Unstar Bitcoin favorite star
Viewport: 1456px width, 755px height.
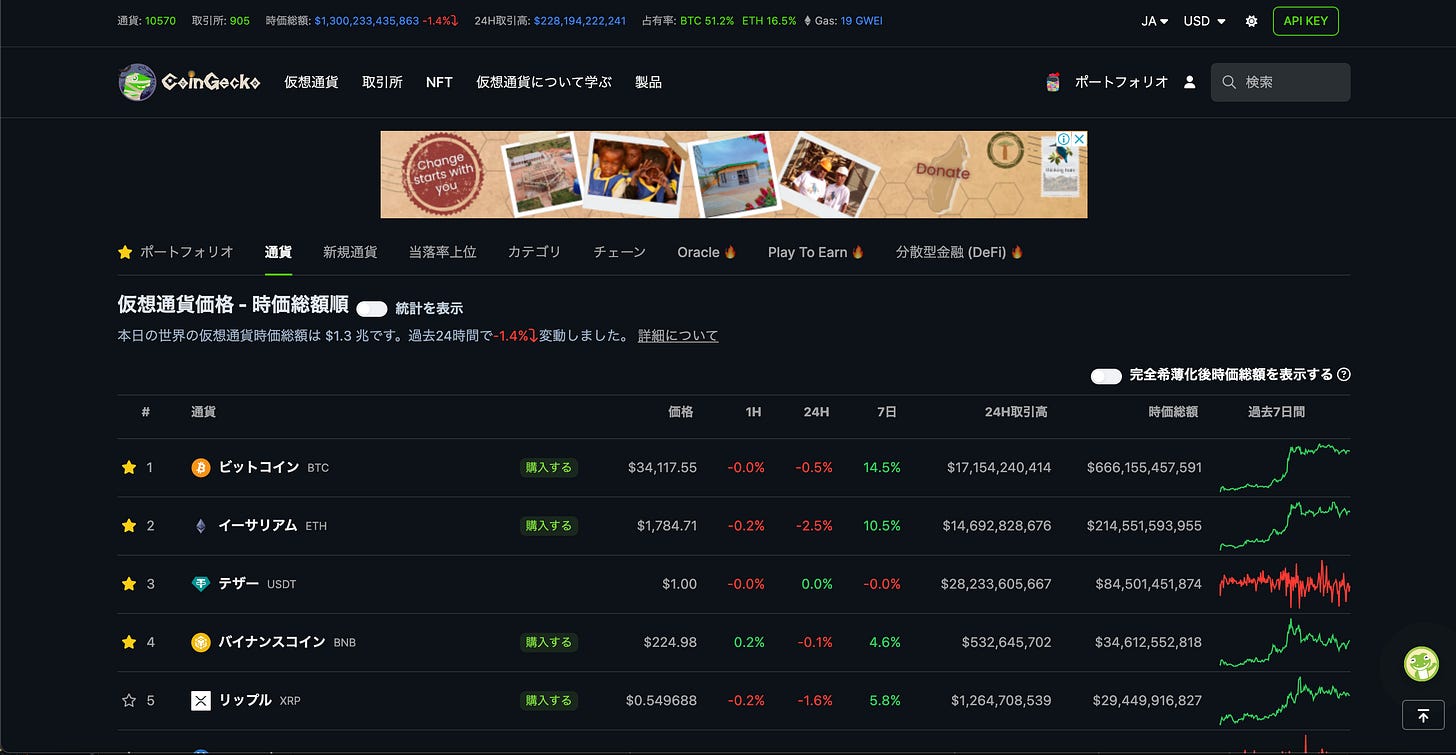click(x=128, y=467)
